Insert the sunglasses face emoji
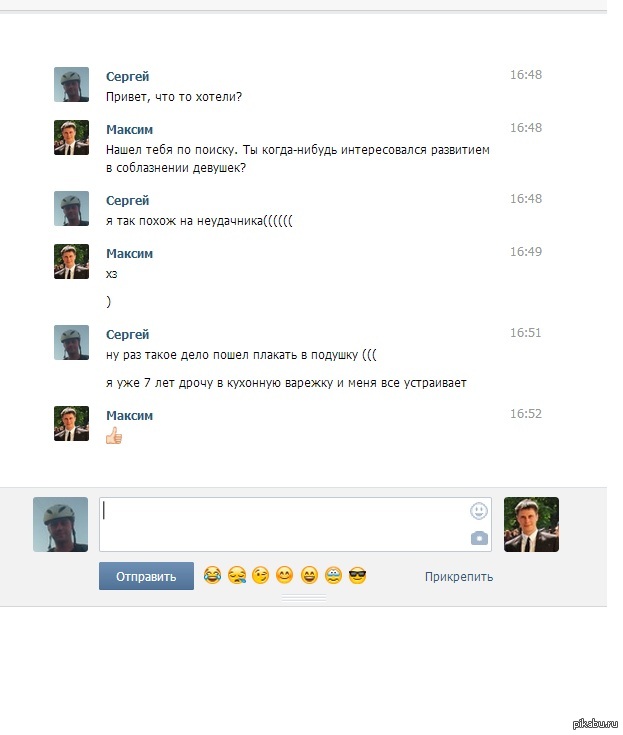 click(357, 575)
